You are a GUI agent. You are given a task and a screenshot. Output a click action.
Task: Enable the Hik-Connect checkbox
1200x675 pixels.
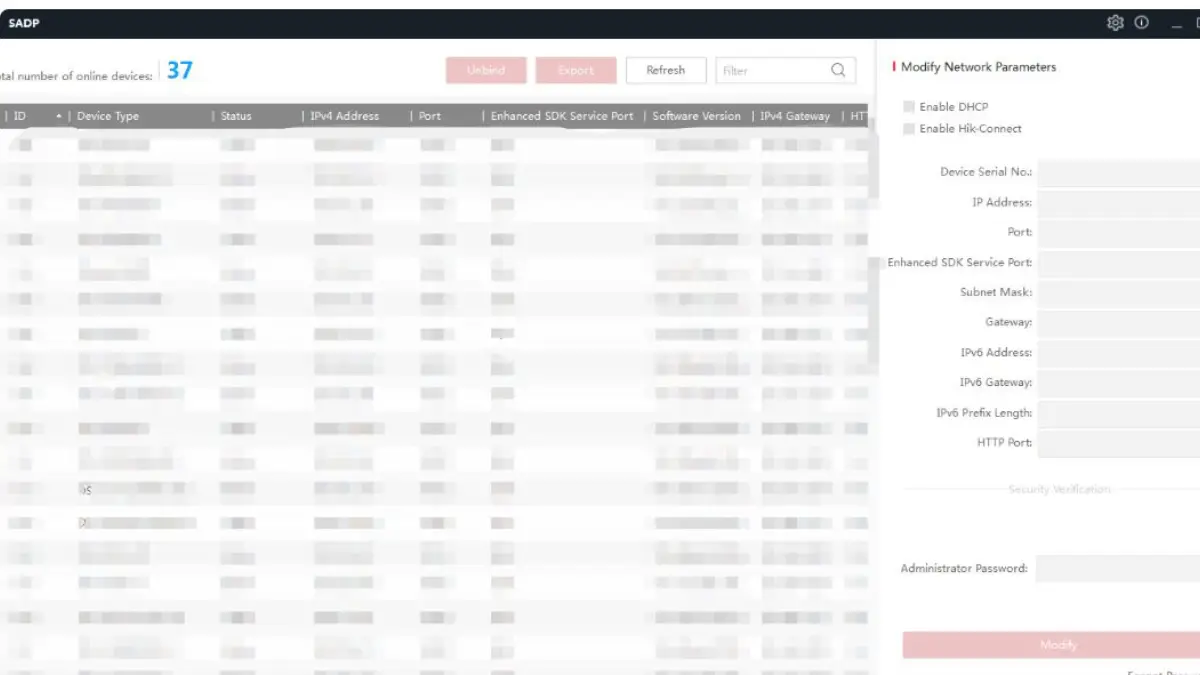[x=909, y=128]
